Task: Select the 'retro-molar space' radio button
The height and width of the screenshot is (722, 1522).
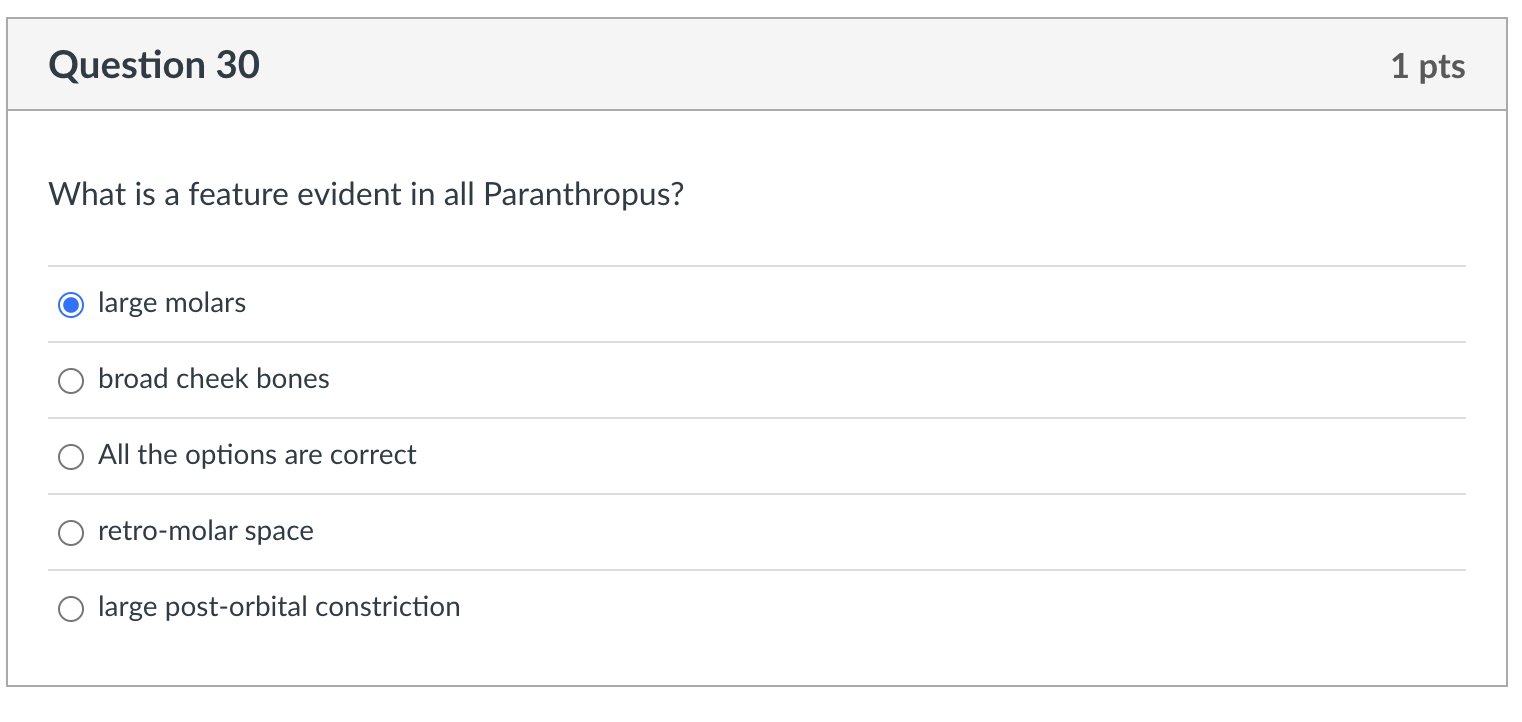Action: click(71, 533)
